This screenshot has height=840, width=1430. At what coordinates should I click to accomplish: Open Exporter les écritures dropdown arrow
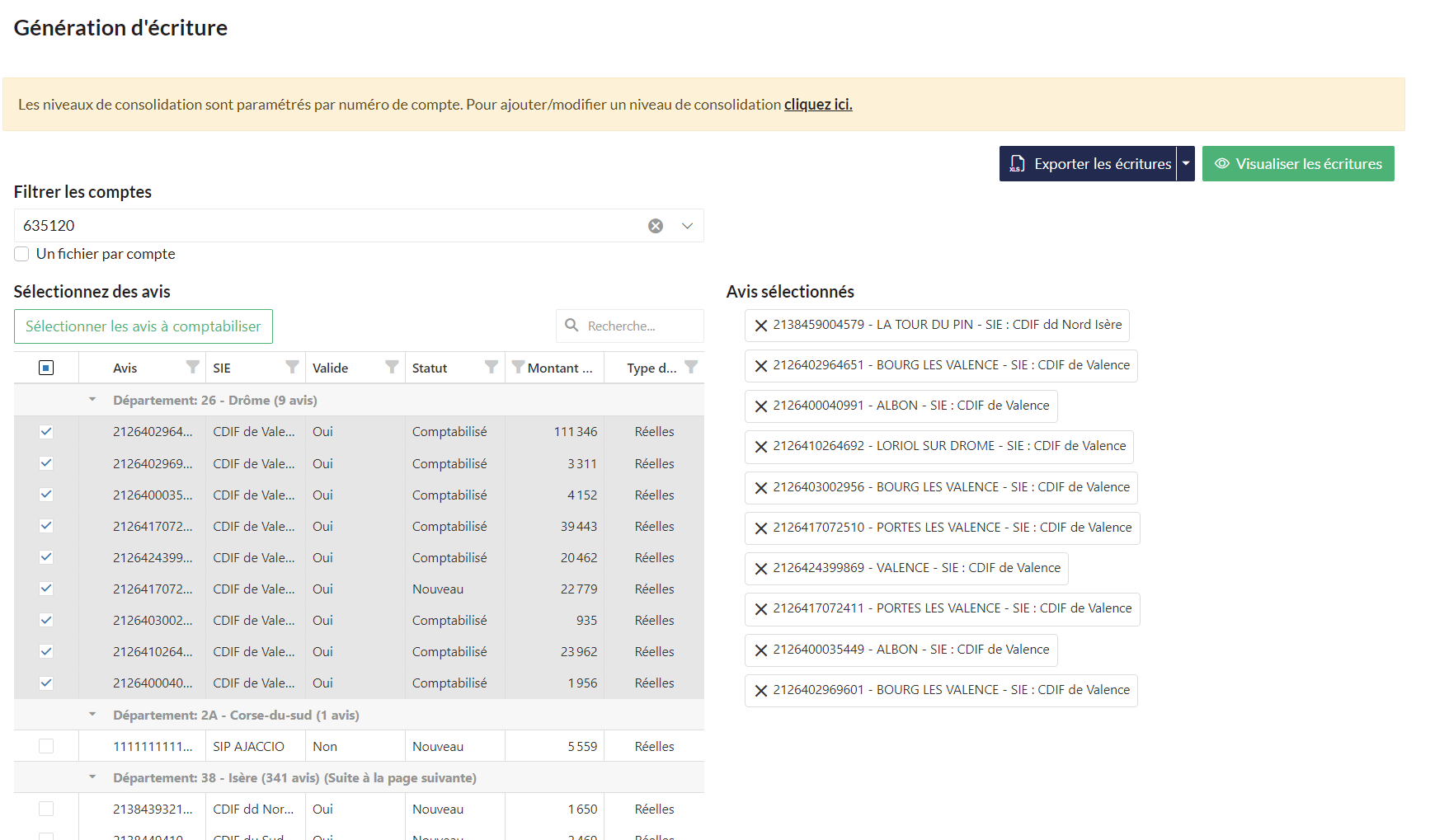coord(1186,164)
